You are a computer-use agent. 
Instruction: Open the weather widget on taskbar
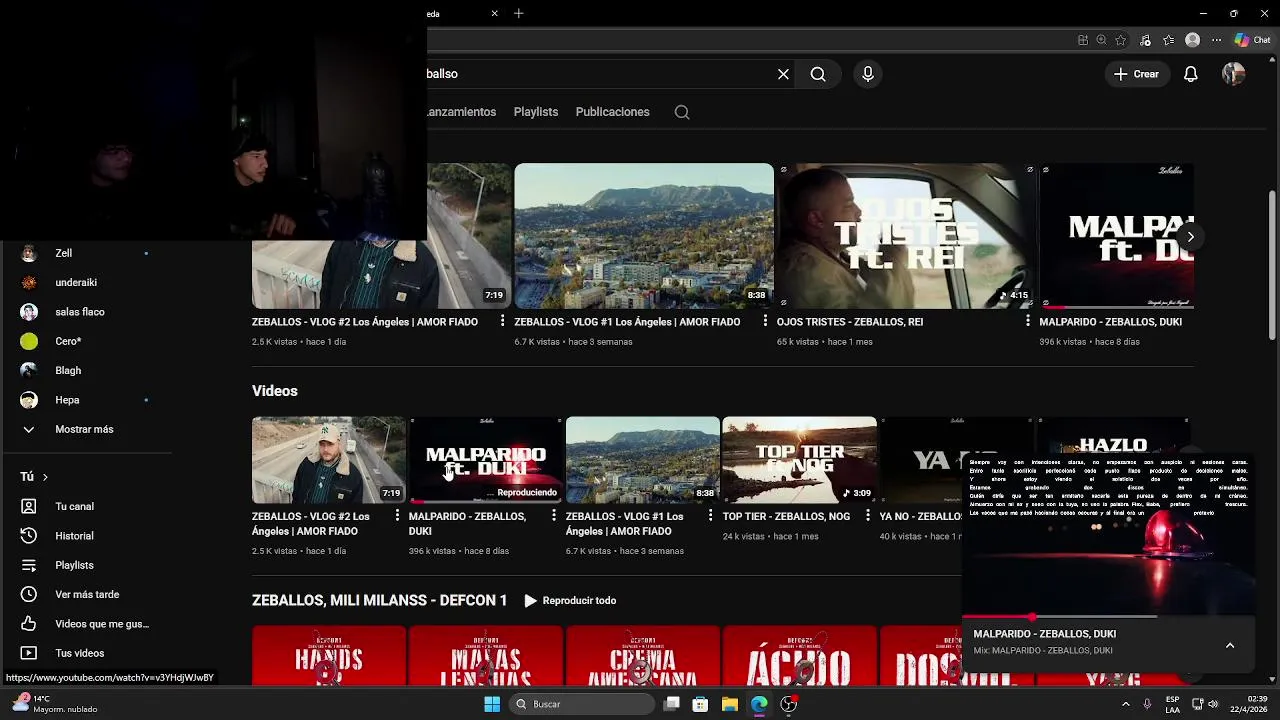[55, 704]
